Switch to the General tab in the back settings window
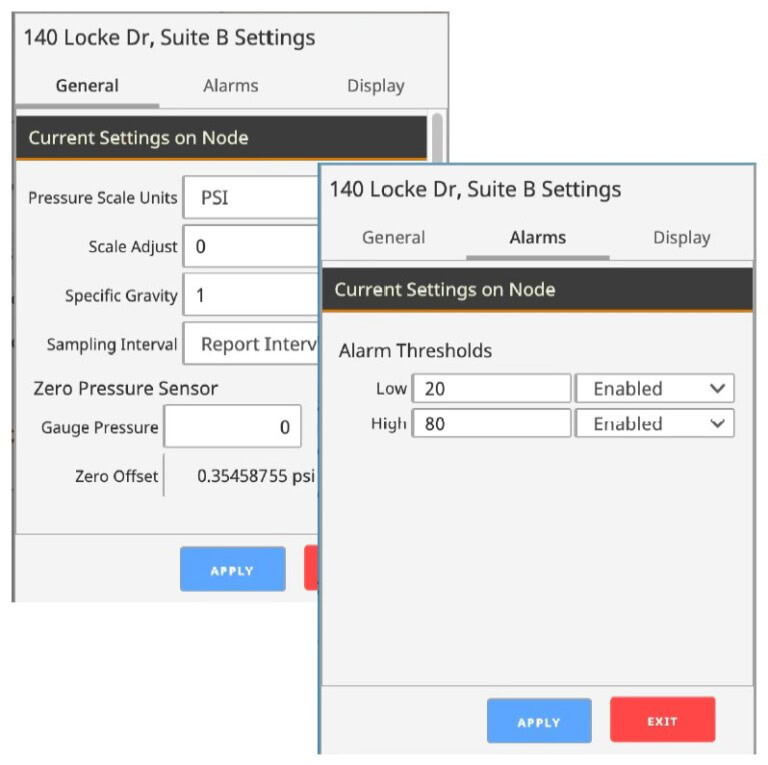The width and height of the screenshot is (768, 765). click(87, 86)
